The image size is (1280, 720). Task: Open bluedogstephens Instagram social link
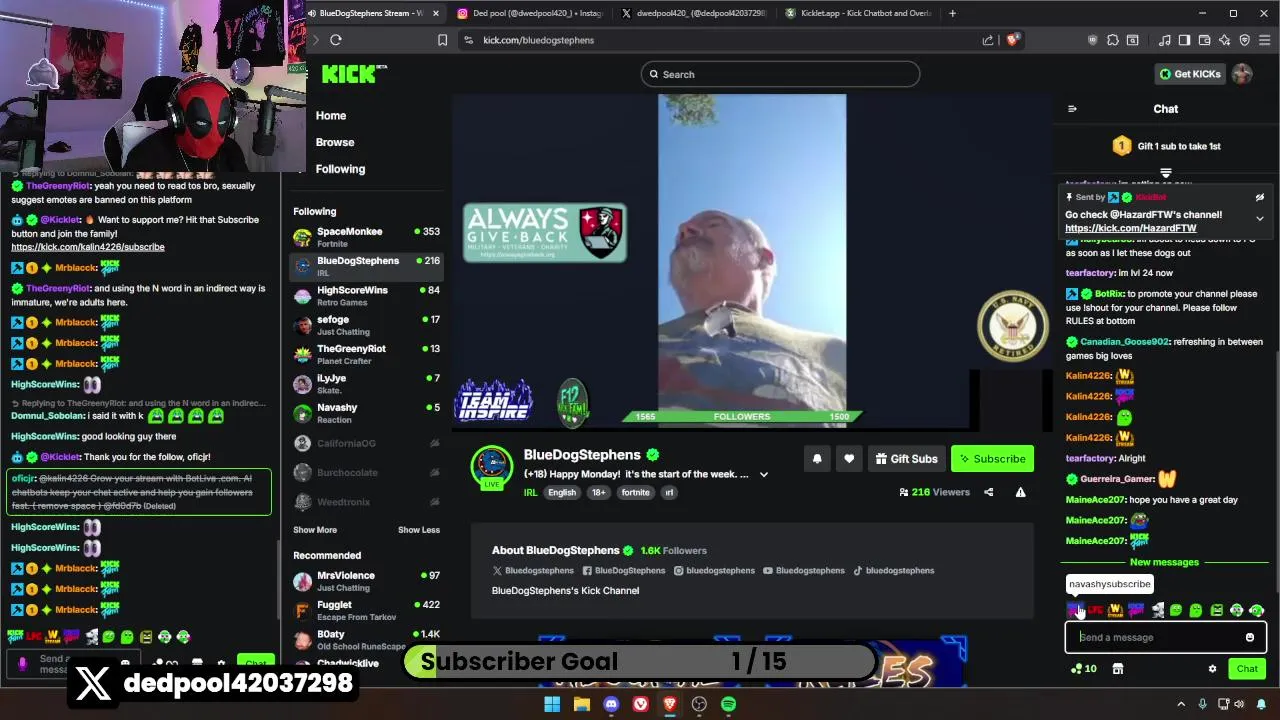pos(714,571)
